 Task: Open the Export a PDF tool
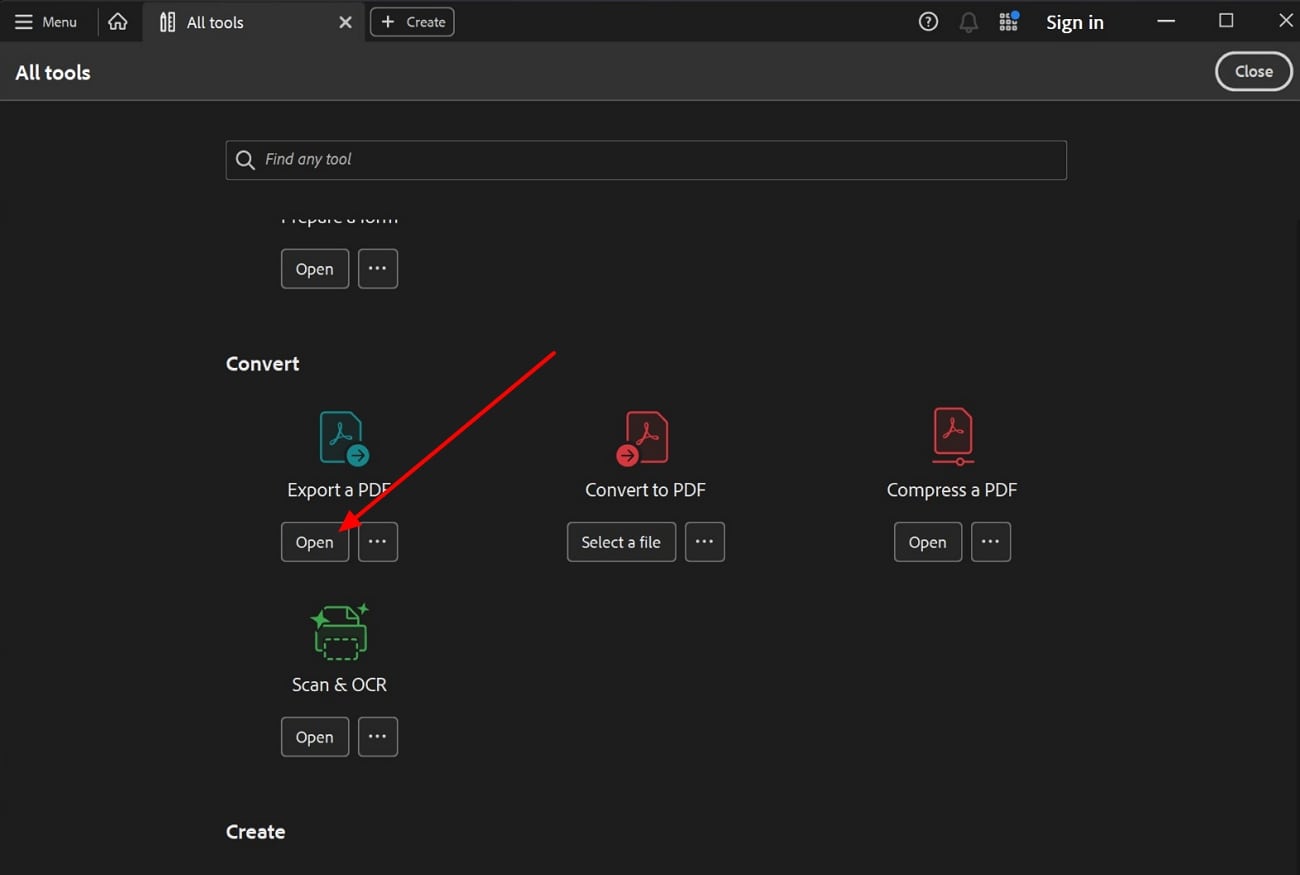(315, 542)
